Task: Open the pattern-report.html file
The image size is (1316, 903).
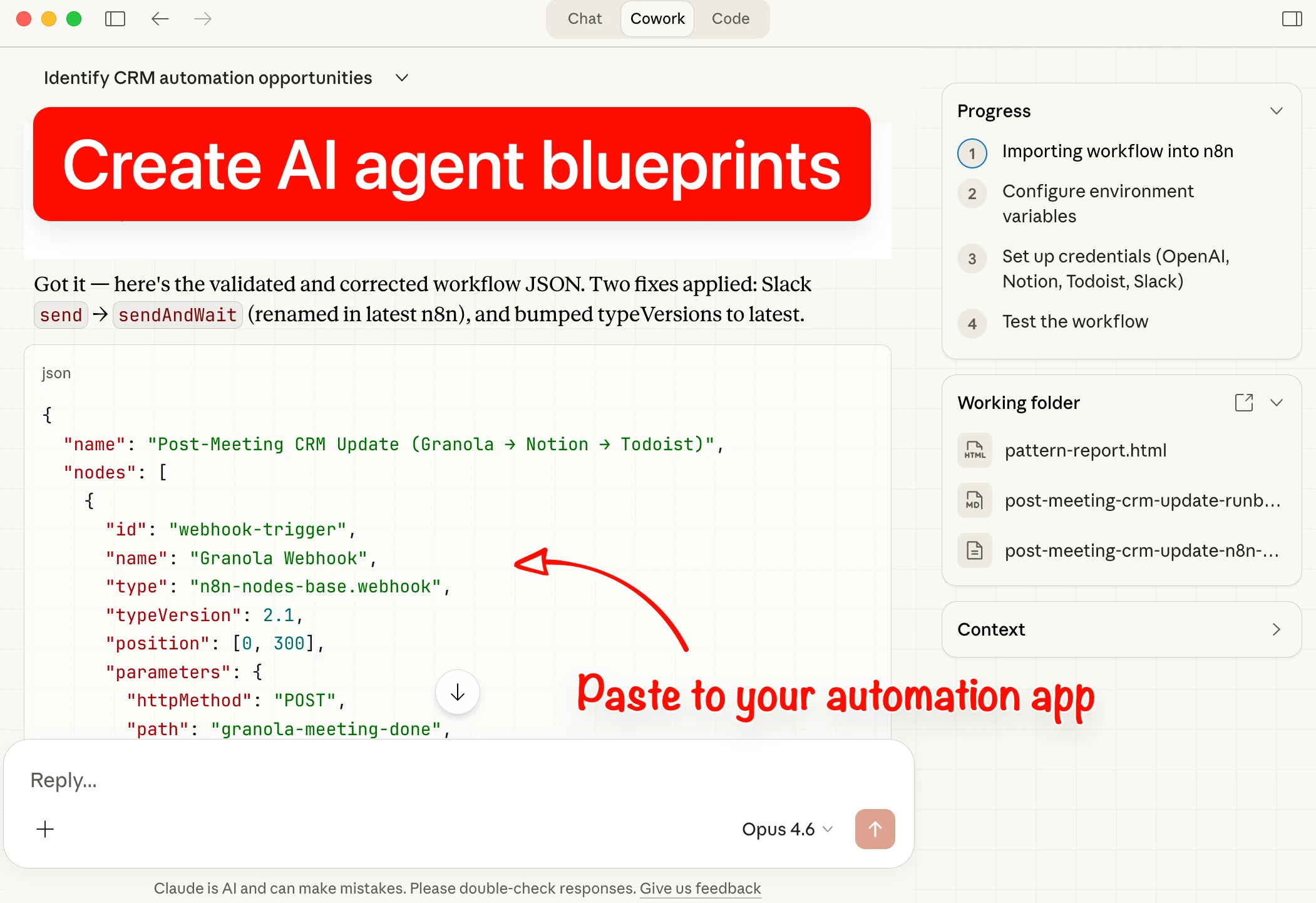Action: (1085, 450)
